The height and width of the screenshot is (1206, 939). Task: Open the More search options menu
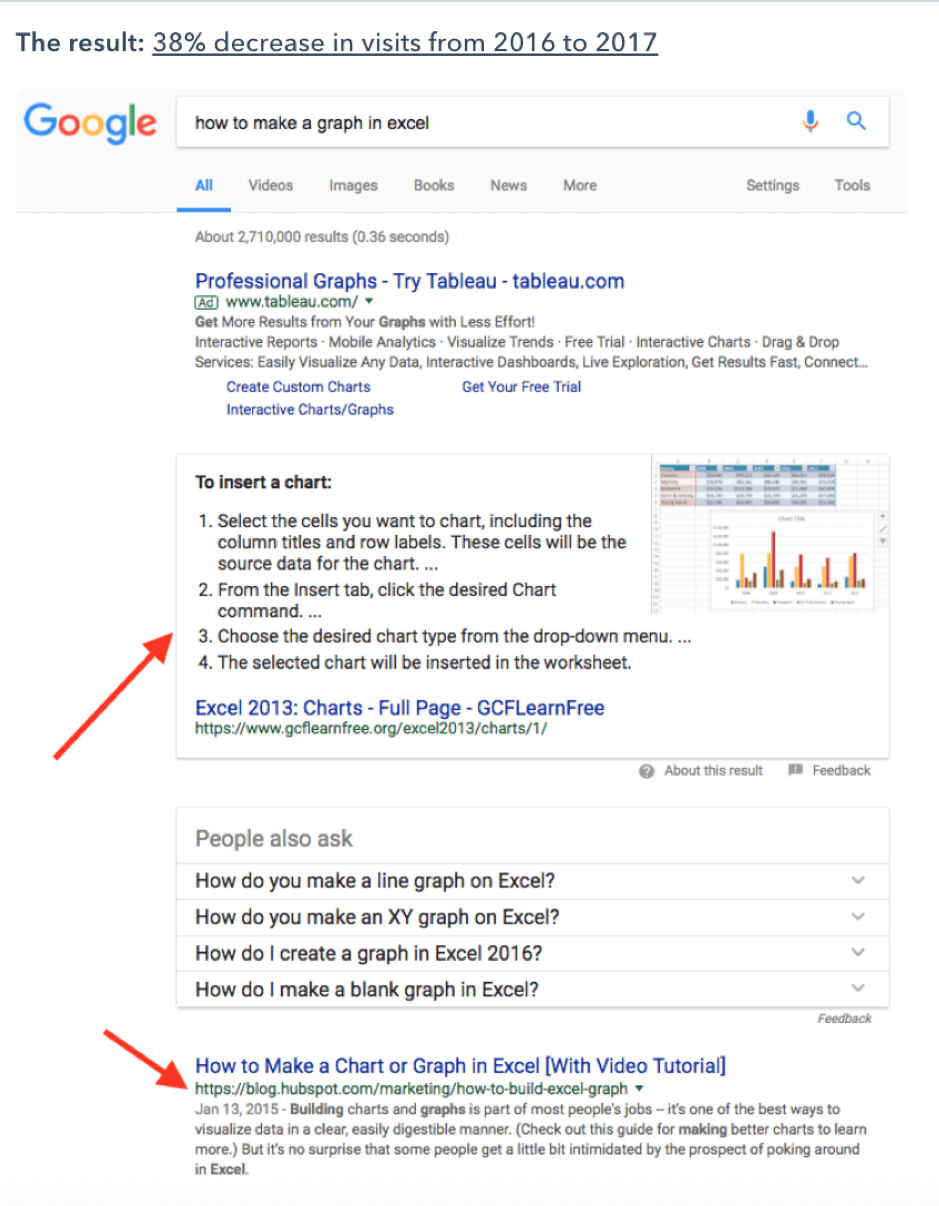[x=580, y=186]
